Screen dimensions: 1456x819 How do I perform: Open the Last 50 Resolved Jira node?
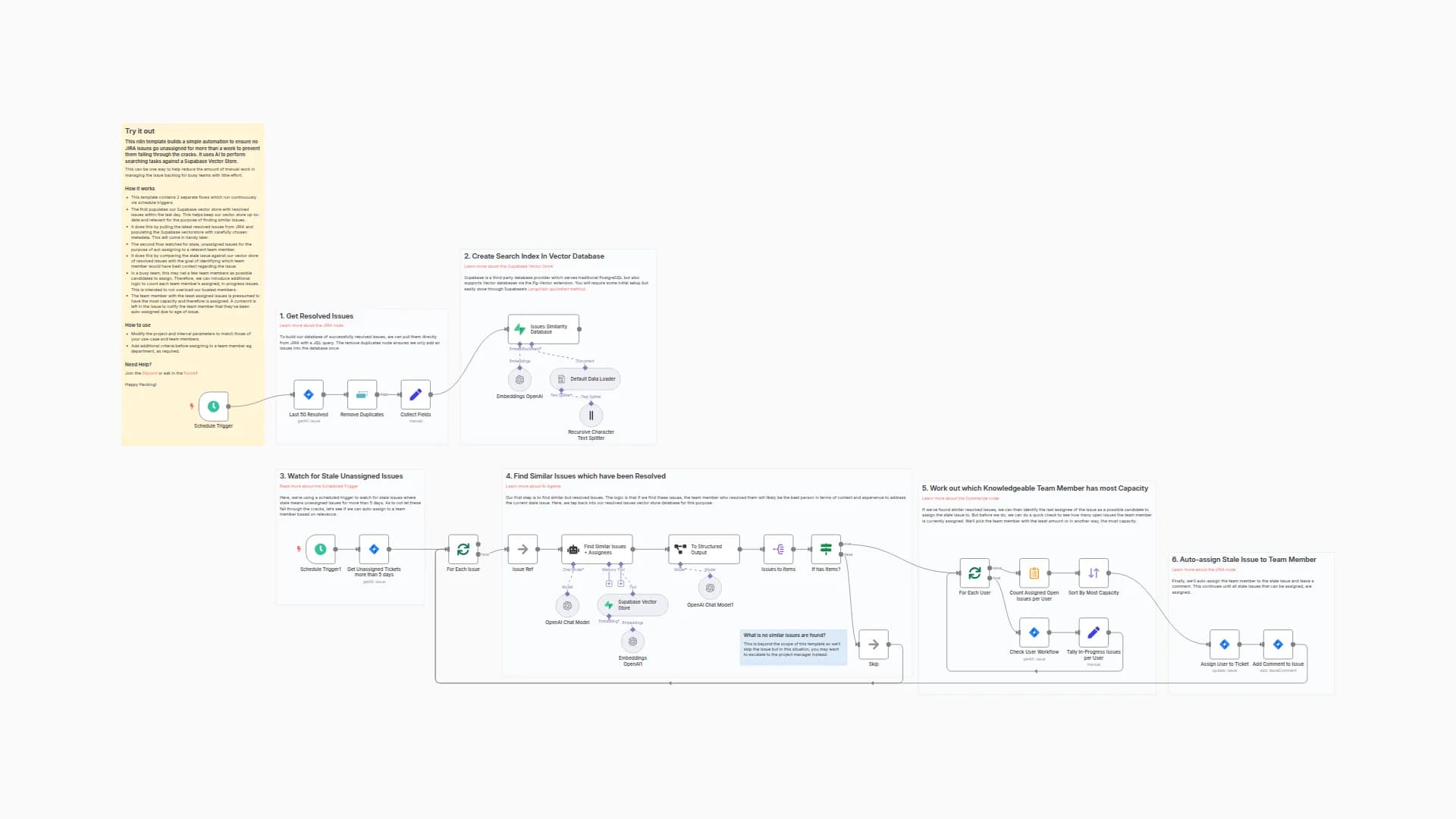click(x=309, y=394)
